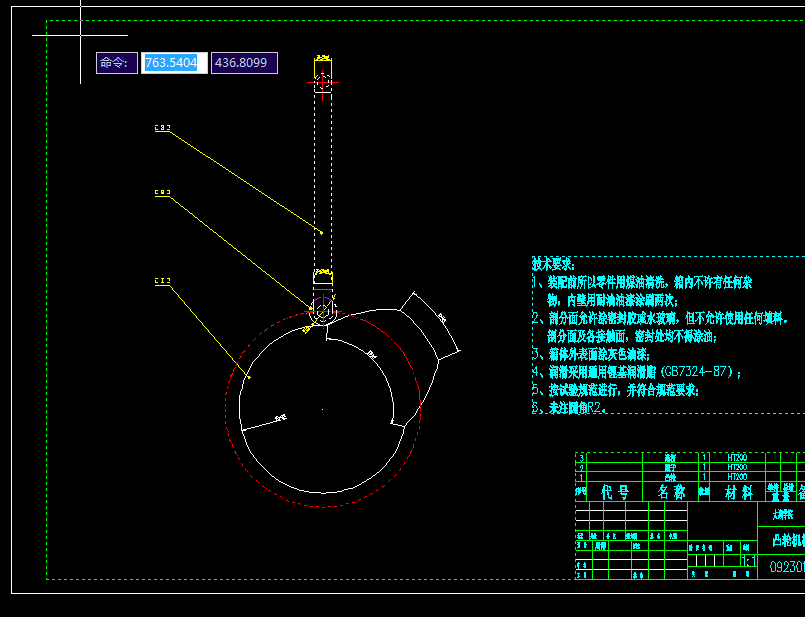Select HT200 material in parts row 2

(737, 467)
